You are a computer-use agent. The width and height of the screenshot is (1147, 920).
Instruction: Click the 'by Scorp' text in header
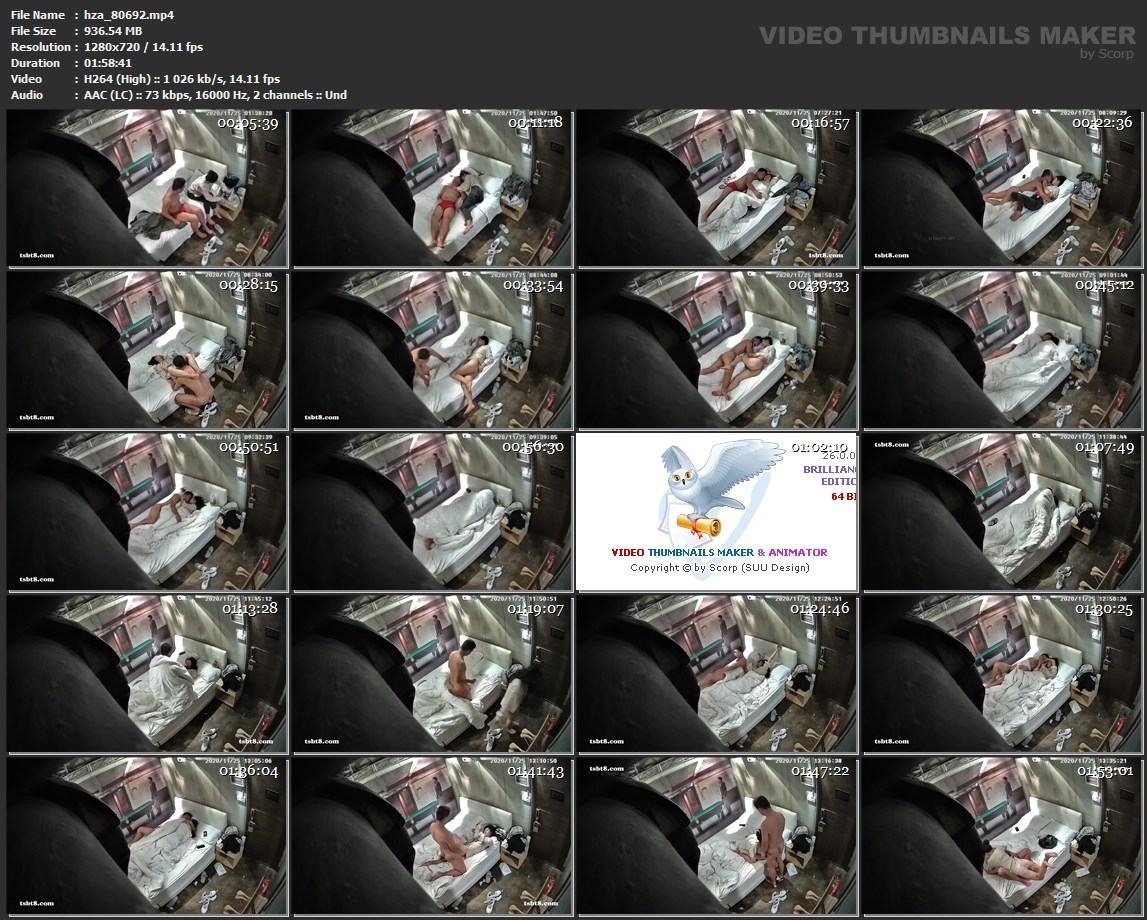coord(1107,54)
